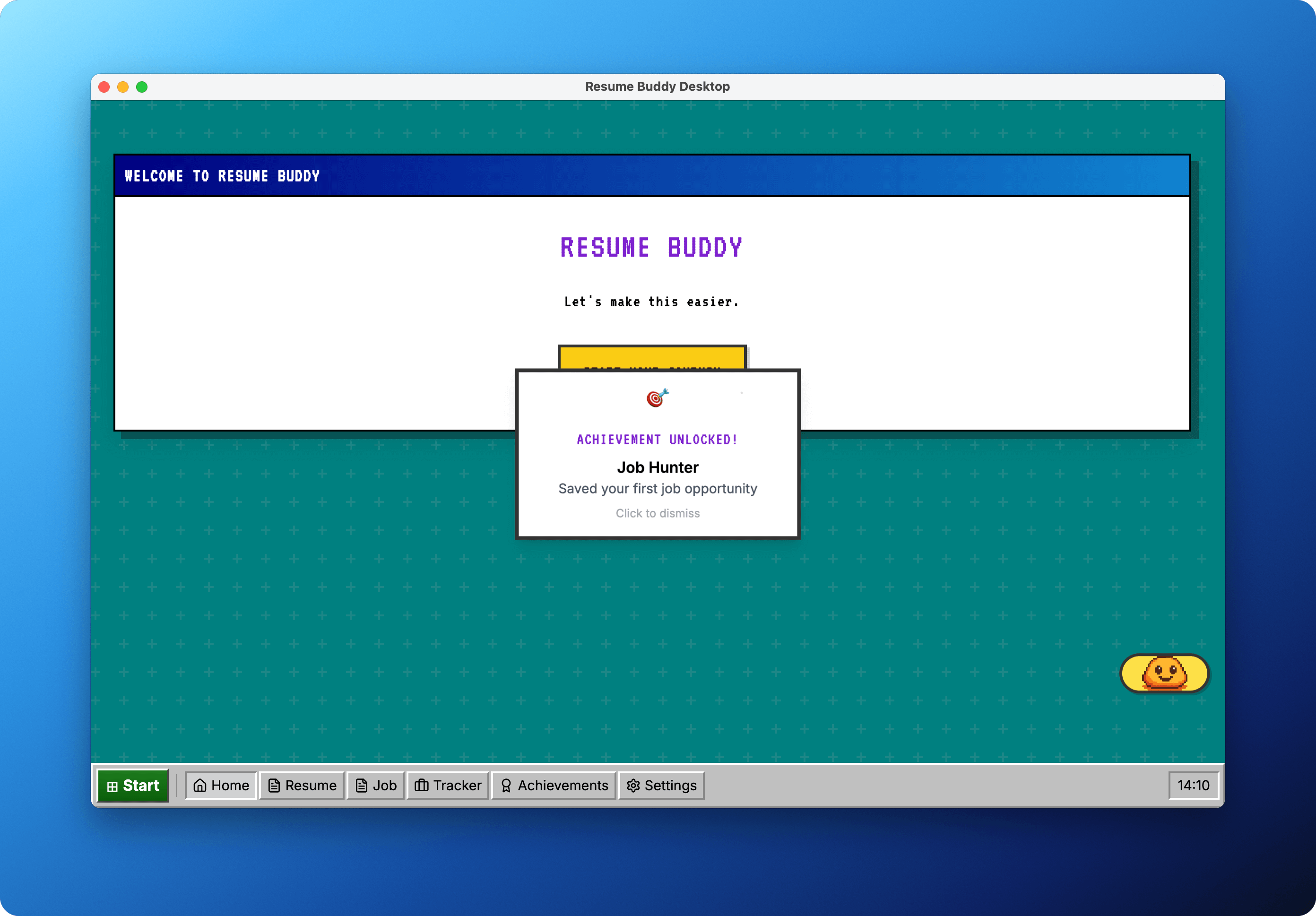Open the Job taskbar item
Screen dimensions: 1316x916
click(375, 785)
